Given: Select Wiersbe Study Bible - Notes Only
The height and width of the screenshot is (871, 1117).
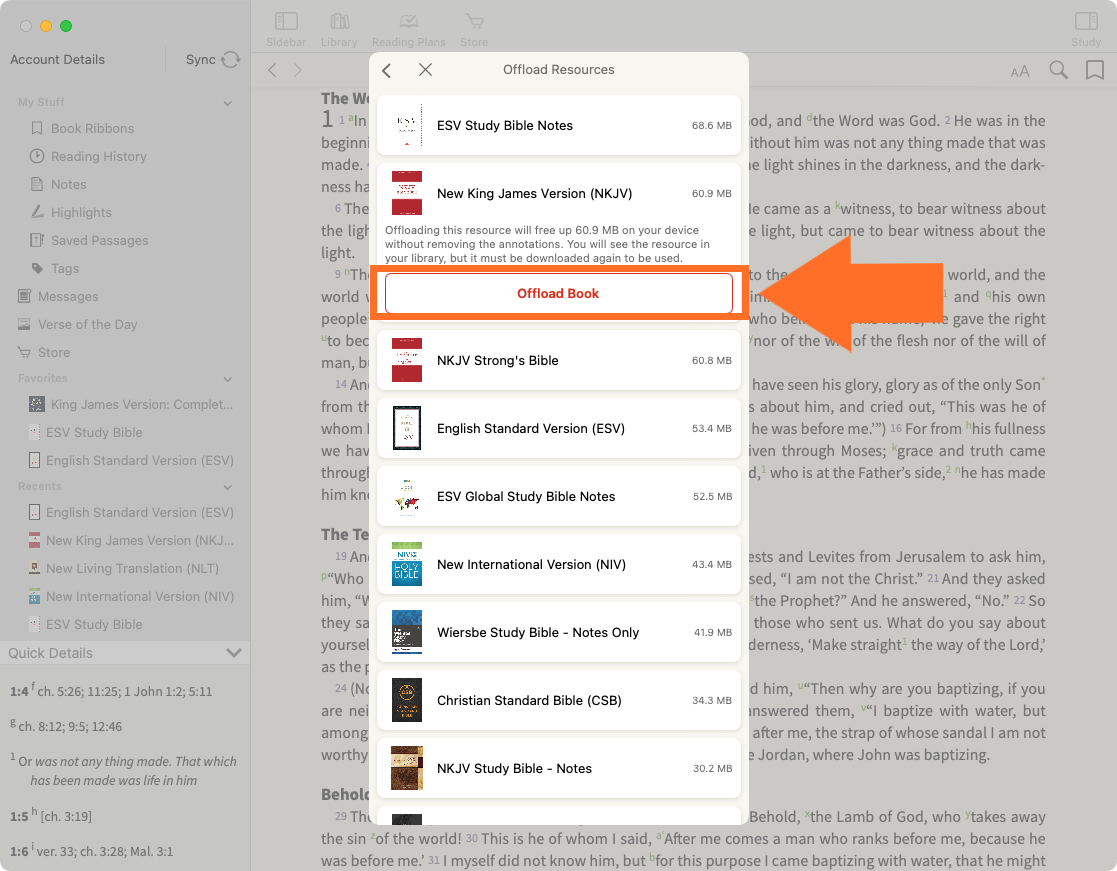Looking at the screenshot, I should (x=558, y=632).
